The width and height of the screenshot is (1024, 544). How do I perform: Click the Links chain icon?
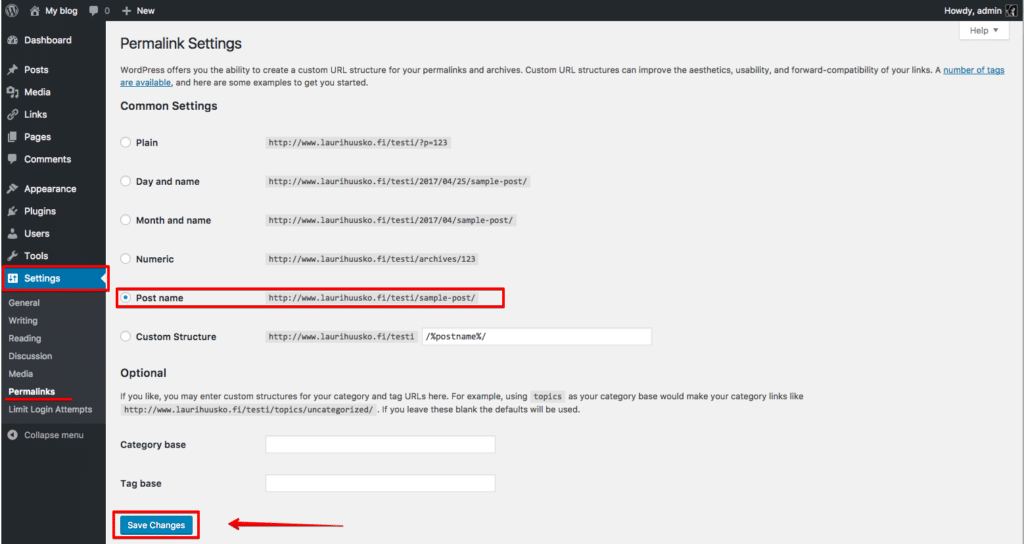[12, 114]
